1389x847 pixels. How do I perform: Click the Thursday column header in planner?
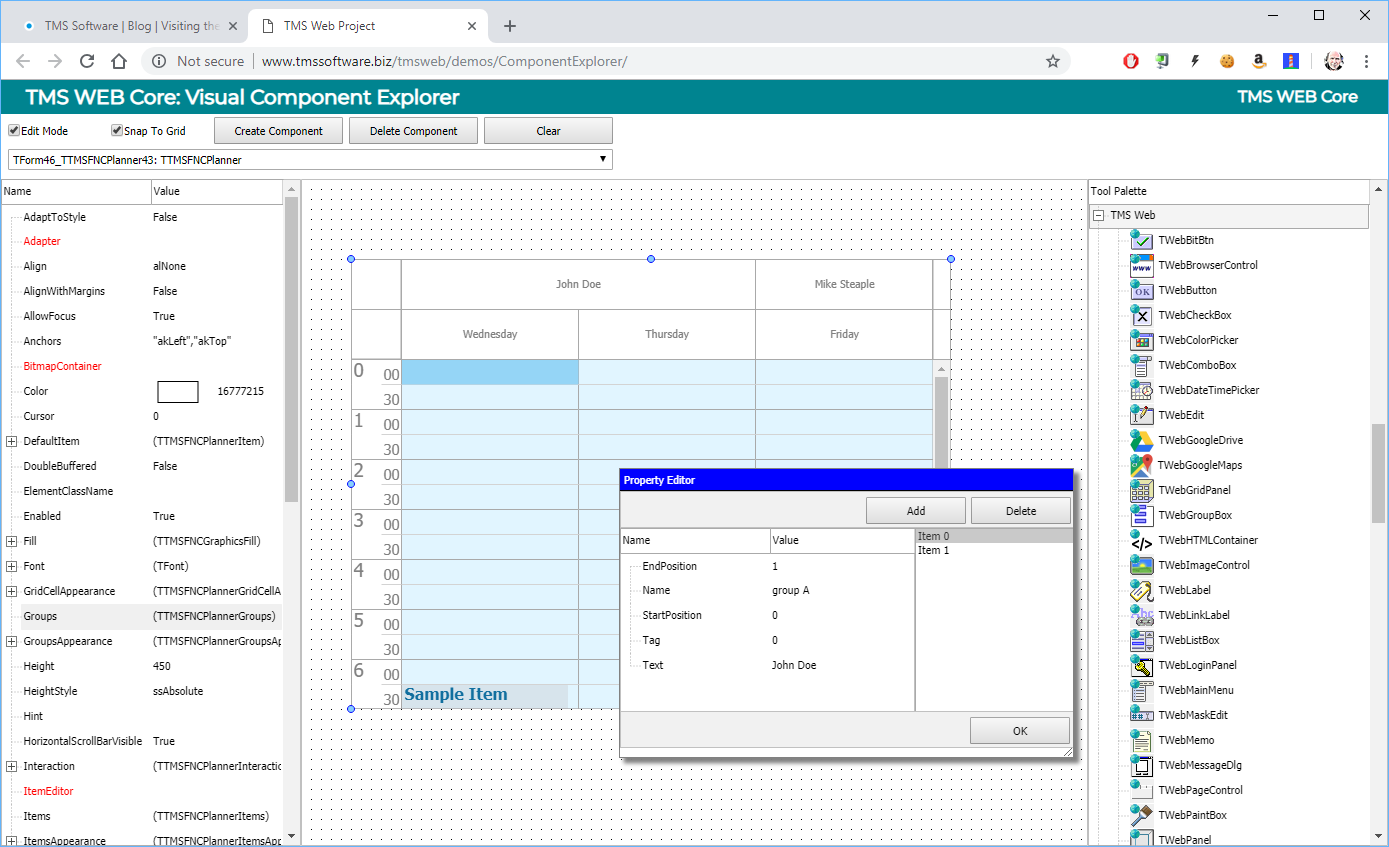667,334
